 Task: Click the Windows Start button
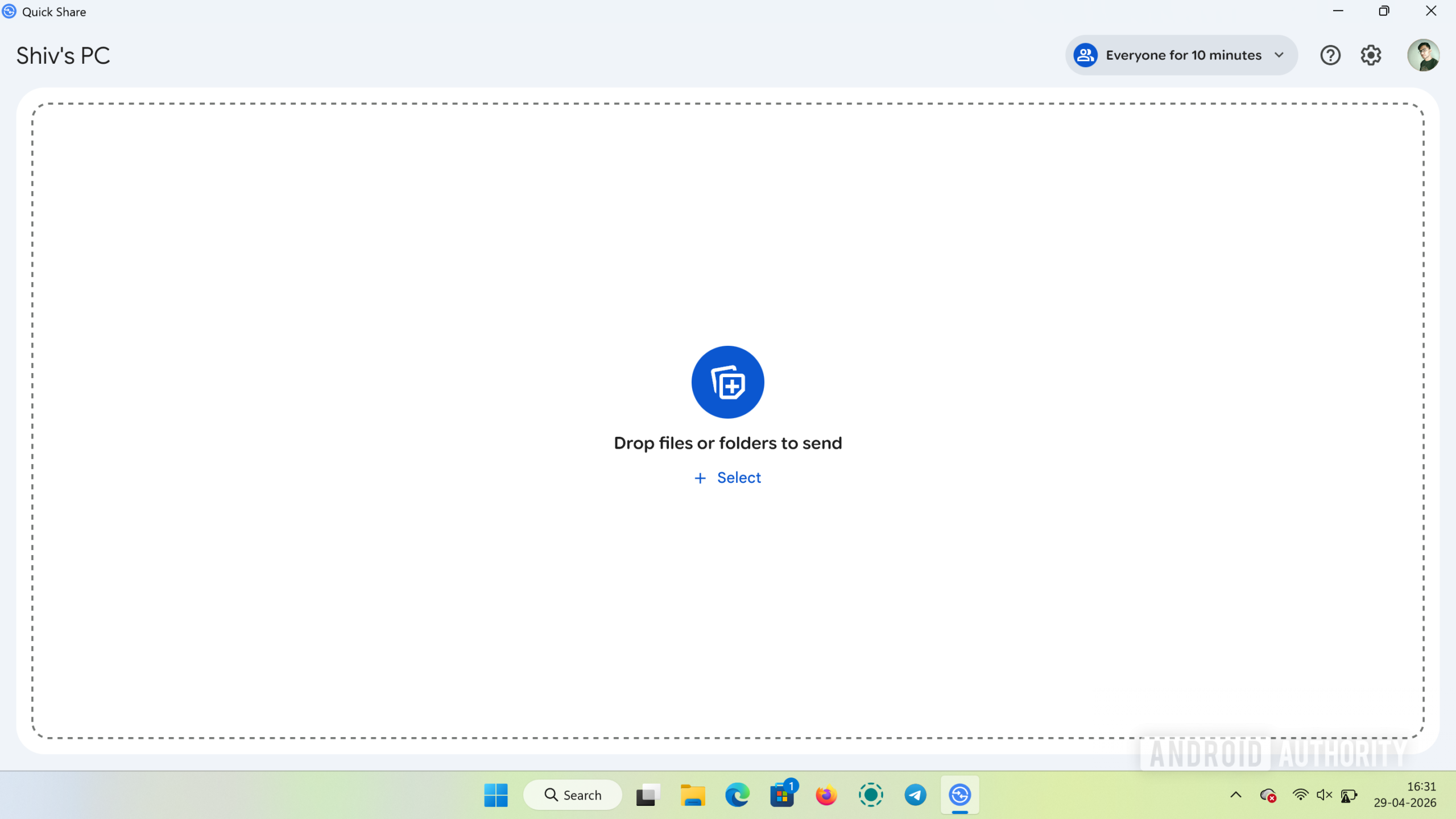[x=495, y=795]
